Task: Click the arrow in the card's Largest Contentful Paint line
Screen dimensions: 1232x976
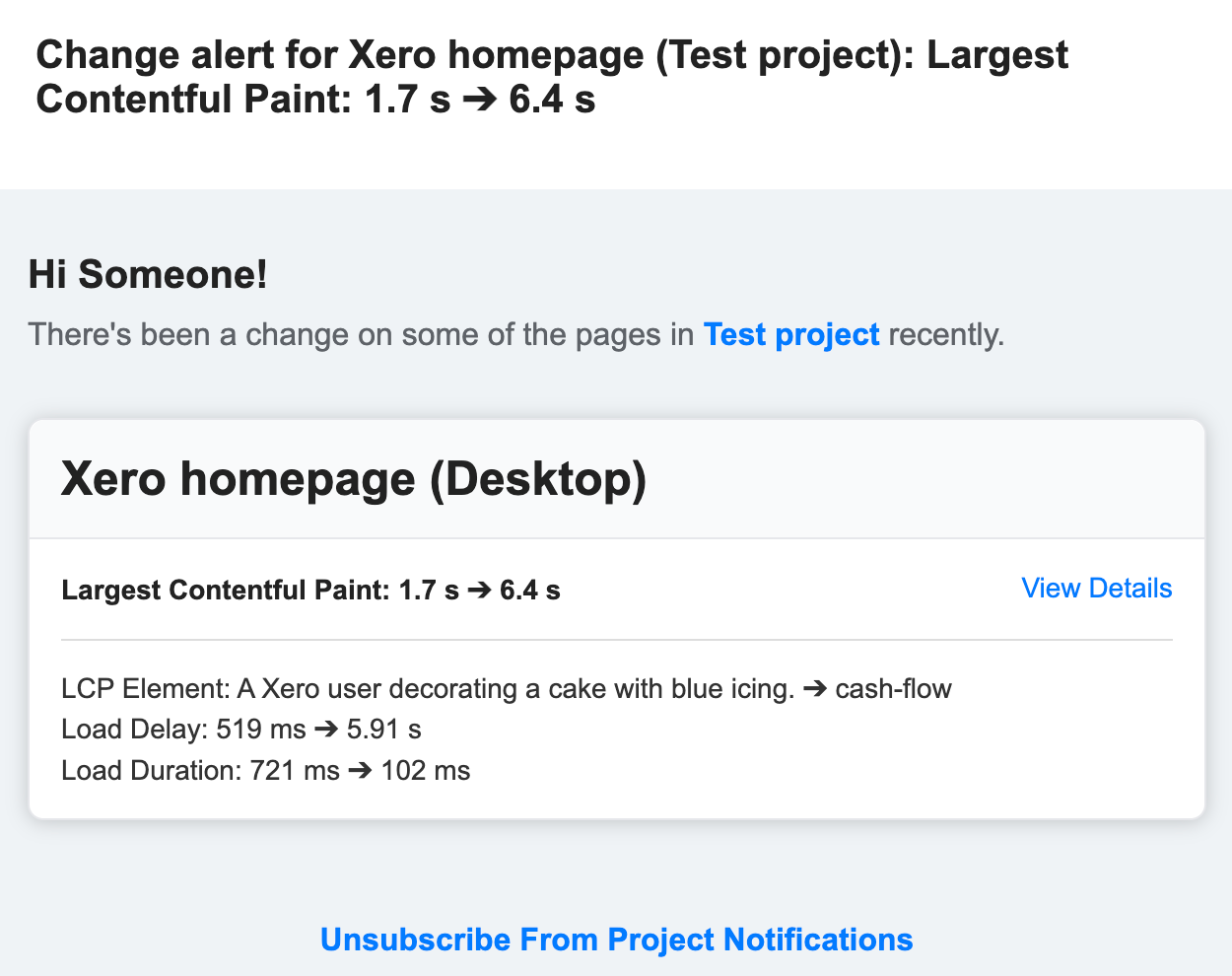Action: [x=479, y=591]
